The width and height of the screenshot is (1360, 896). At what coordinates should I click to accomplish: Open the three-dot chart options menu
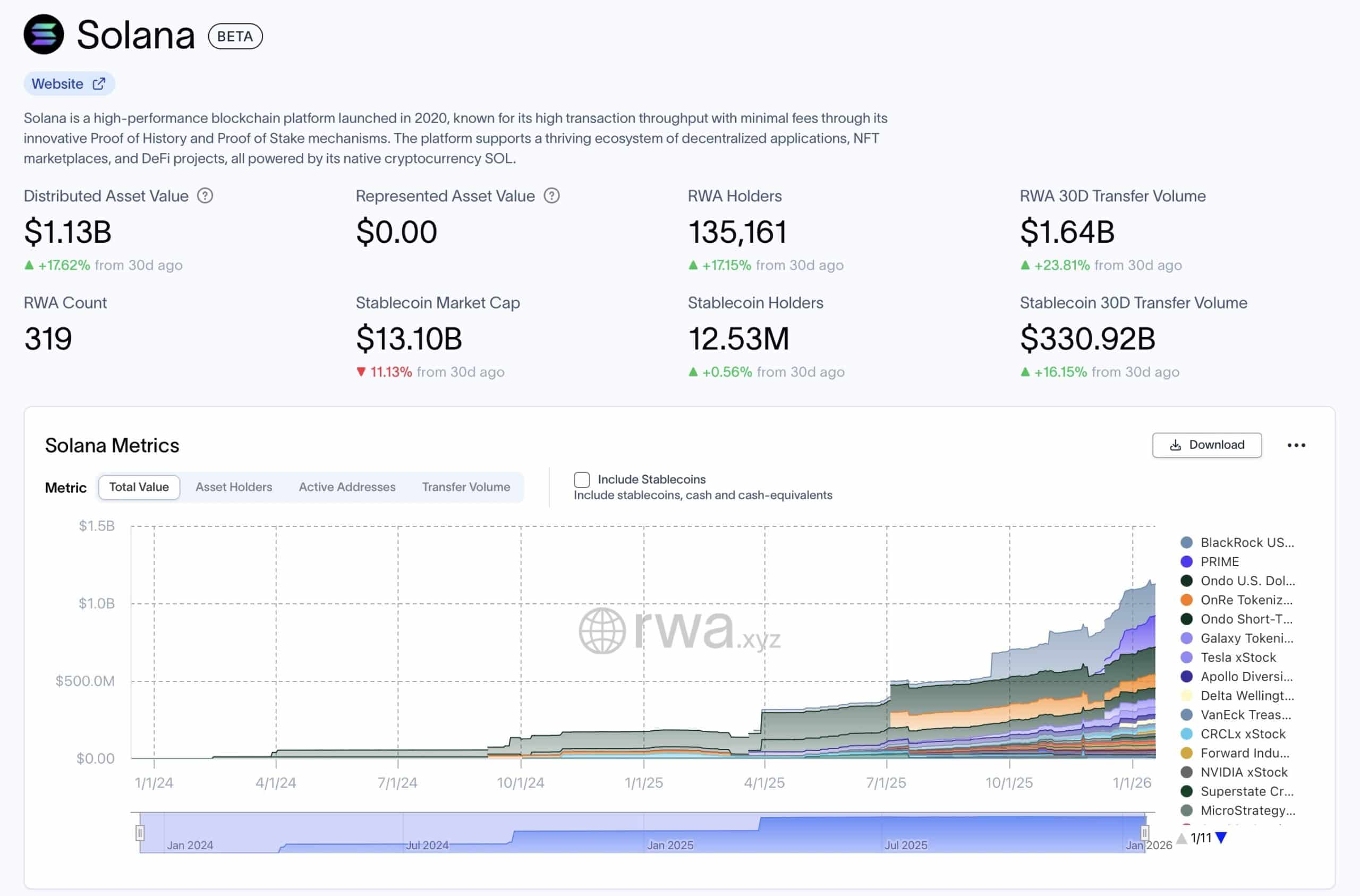[x=1296, y=445]
